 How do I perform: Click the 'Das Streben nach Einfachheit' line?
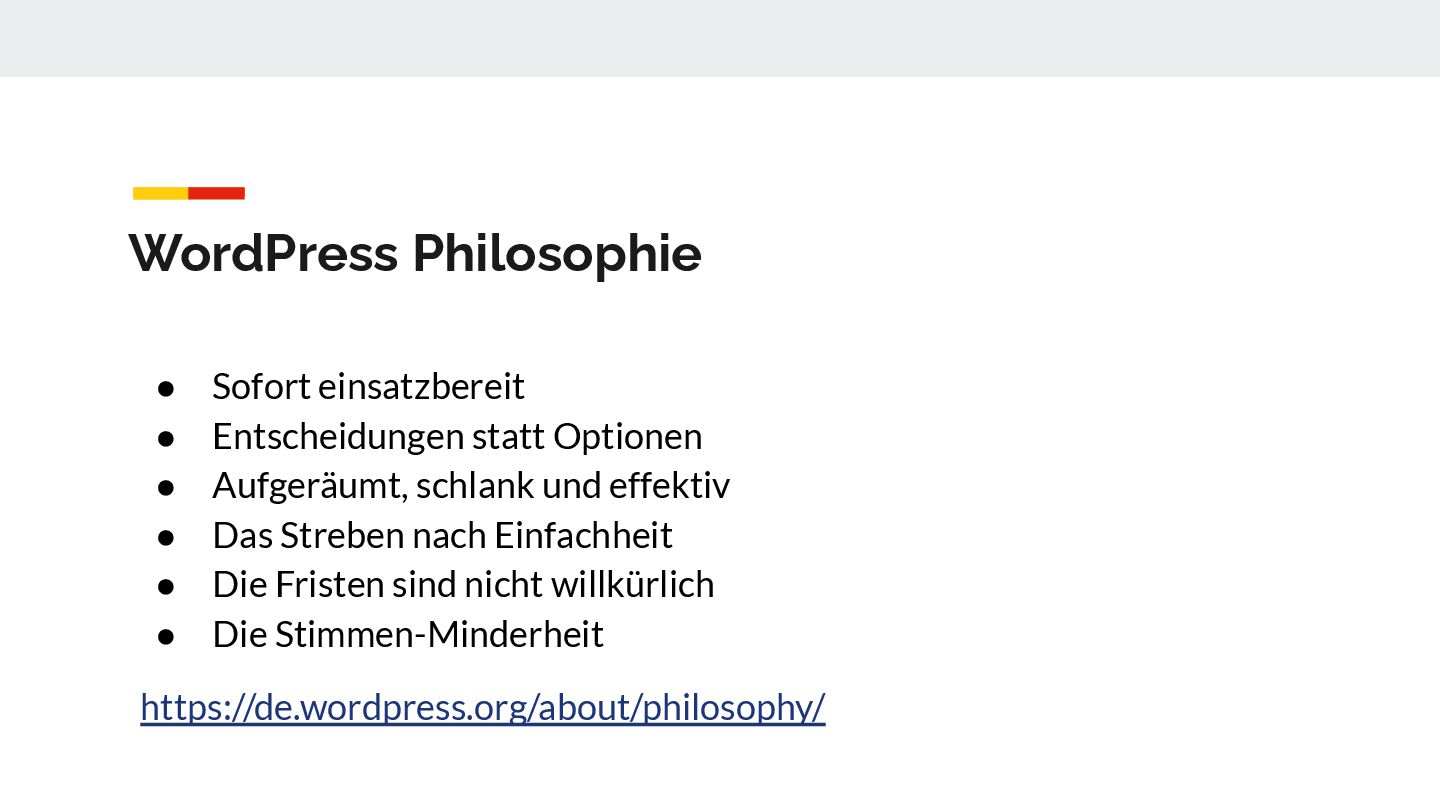point(442,535)
